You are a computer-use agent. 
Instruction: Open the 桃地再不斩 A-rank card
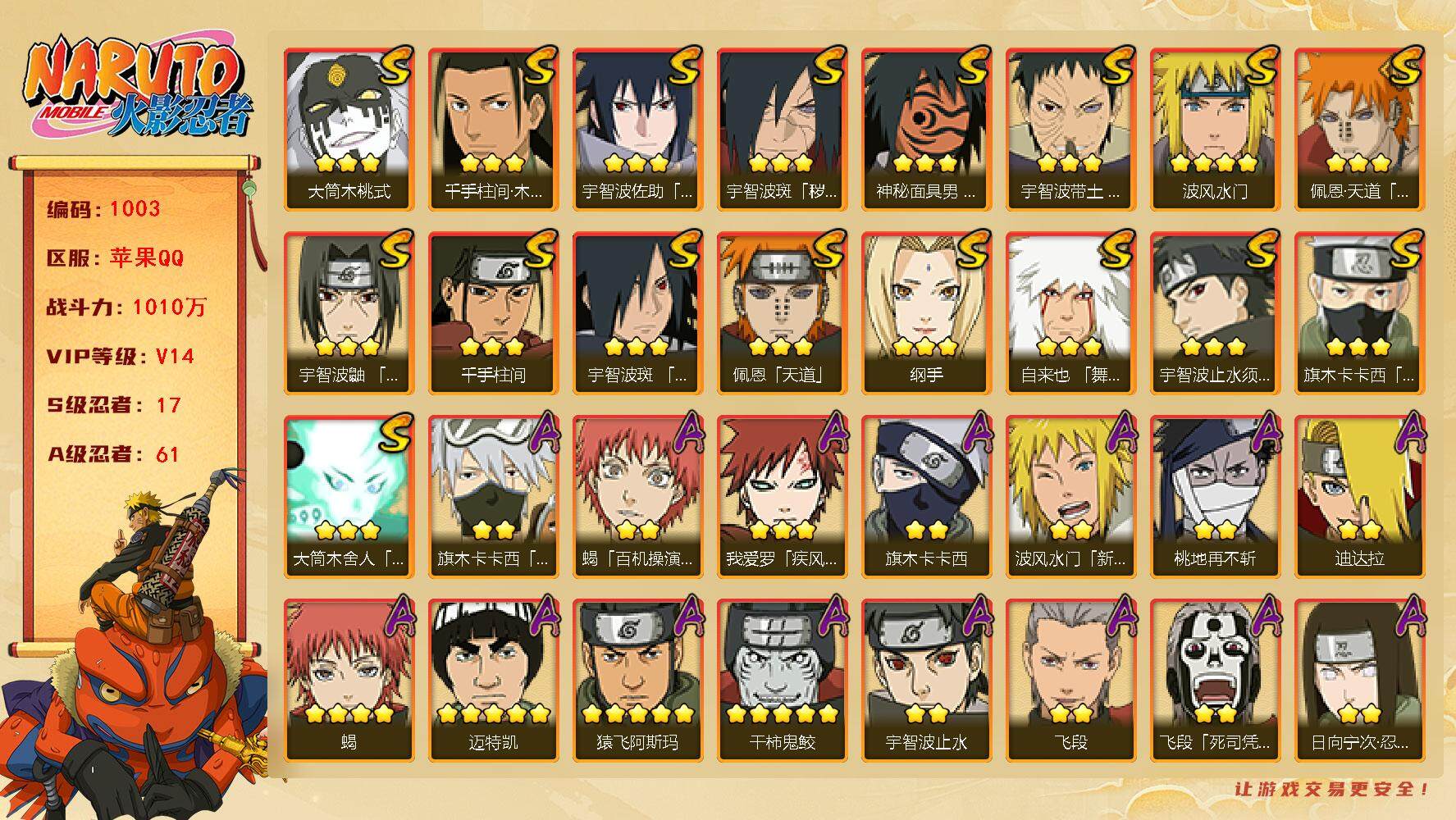pos(1215,497)
